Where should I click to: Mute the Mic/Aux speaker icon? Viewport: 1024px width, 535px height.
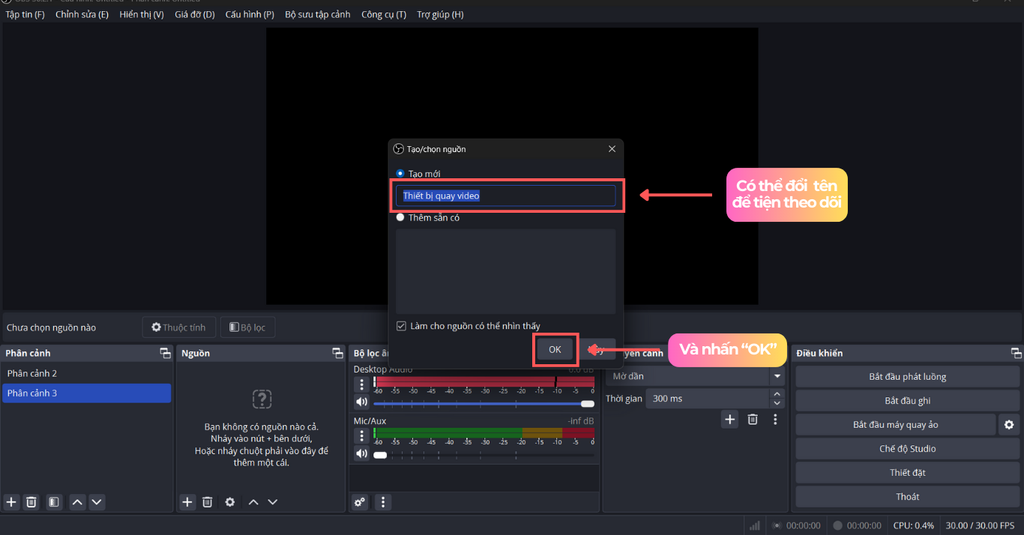point(362,455)
